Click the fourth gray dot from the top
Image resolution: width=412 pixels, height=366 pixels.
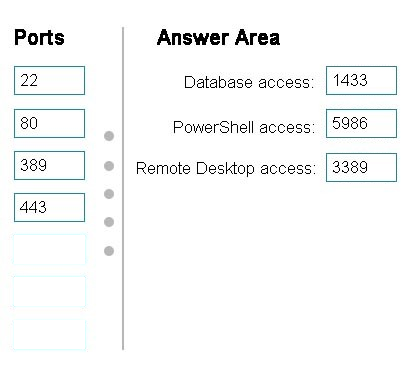point(109,222)
